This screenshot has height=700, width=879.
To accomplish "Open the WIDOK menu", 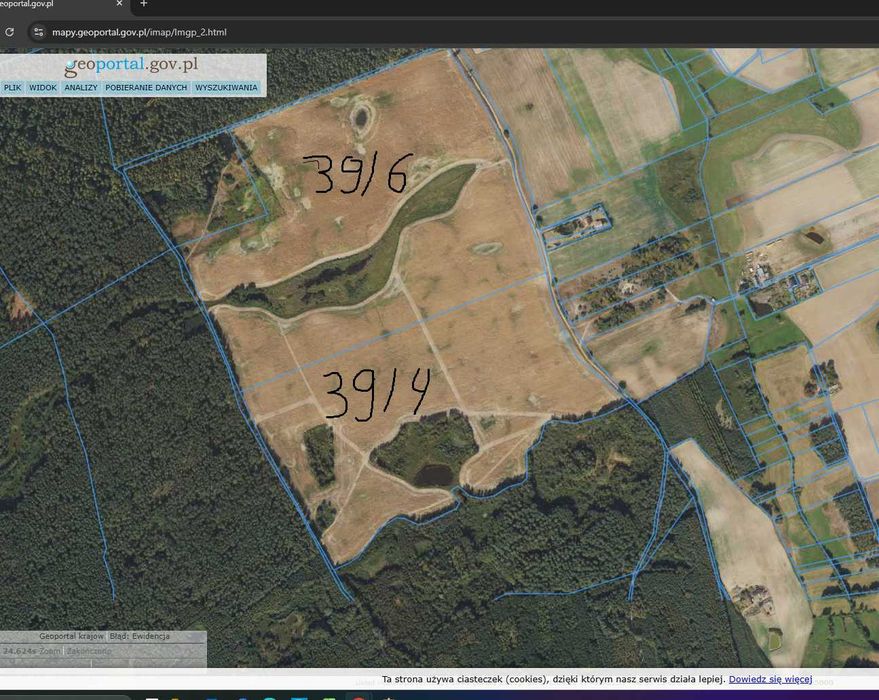I will 43,87.
